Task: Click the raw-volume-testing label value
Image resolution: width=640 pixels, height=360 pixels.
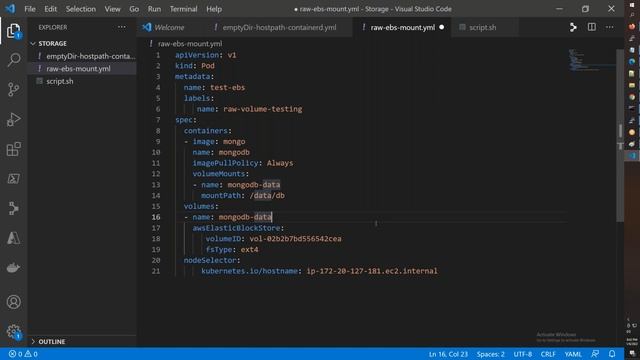Action: pos(263,109)
